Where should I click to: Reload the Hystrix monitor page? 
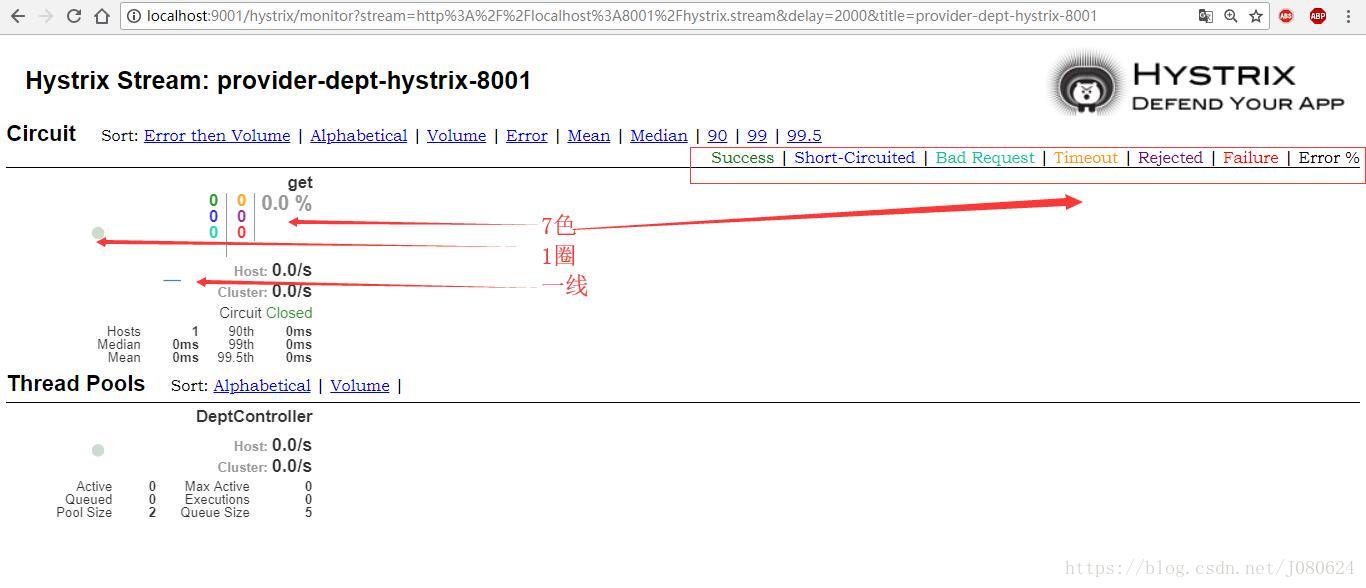click(74, 16)
